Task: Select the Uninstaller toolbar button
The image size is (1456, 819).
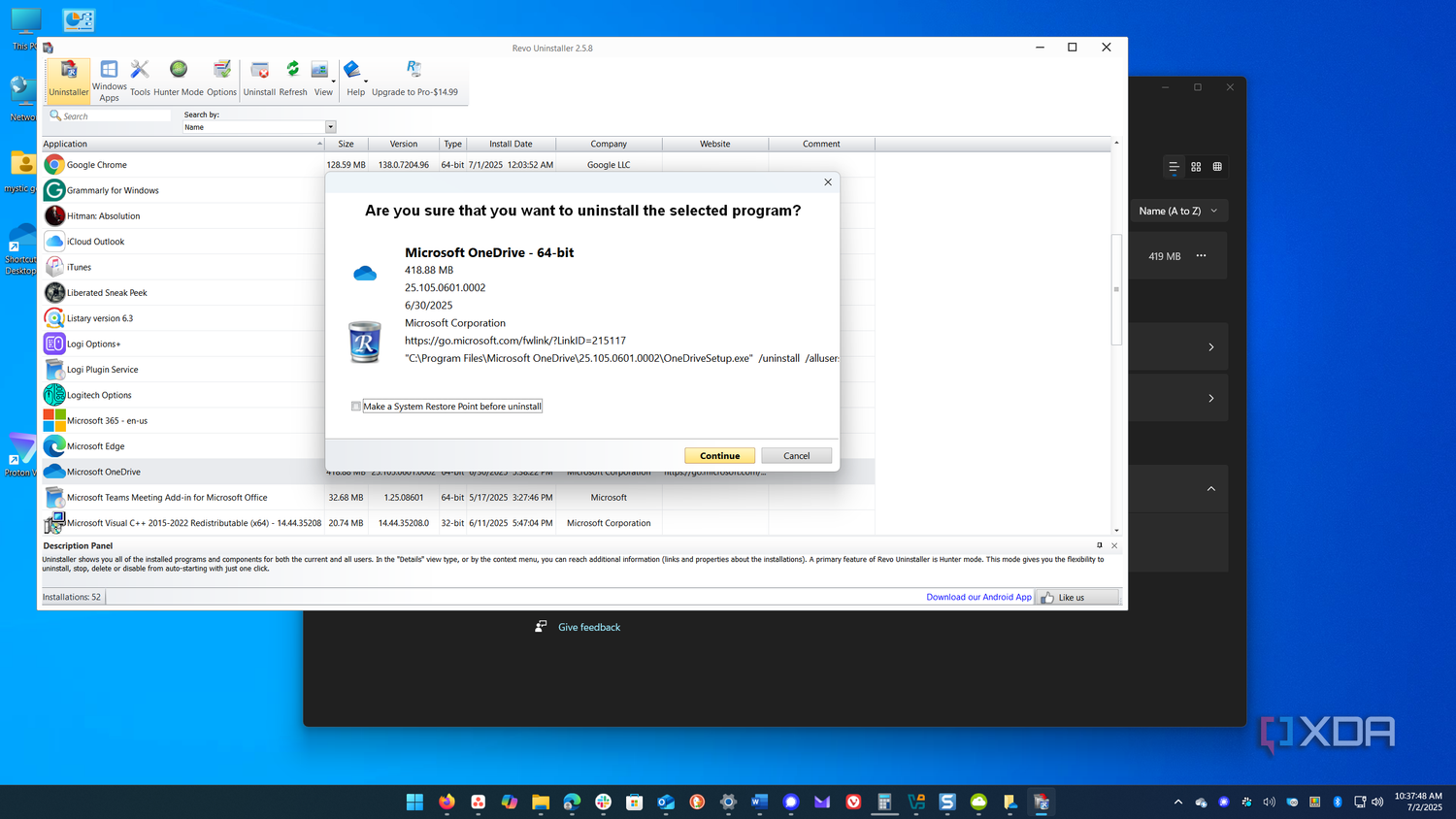Action: pyautogui.click(x=69, y=79)
